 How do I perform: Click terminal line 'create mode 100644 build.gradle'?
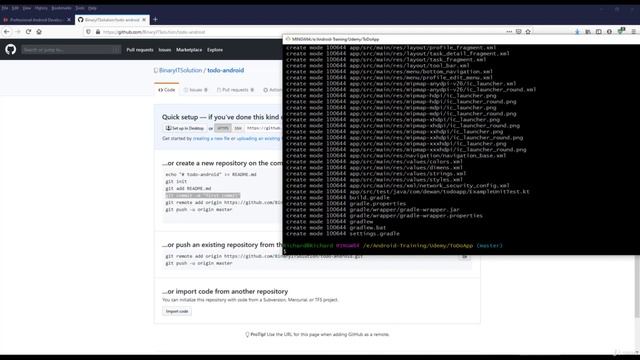pos(338,198)
